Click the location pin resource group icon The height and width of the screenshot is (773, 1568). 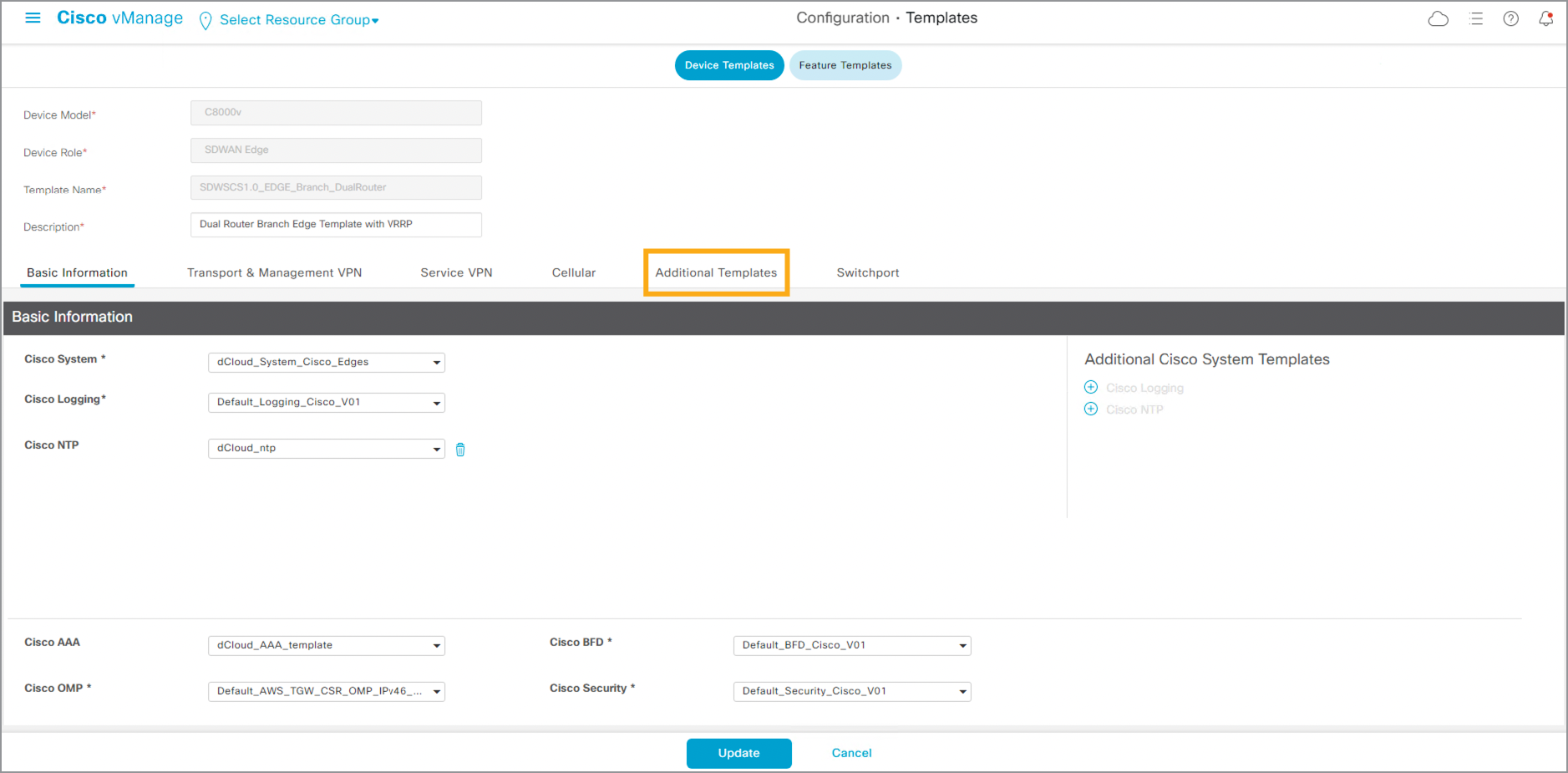[x=206, y=21]
